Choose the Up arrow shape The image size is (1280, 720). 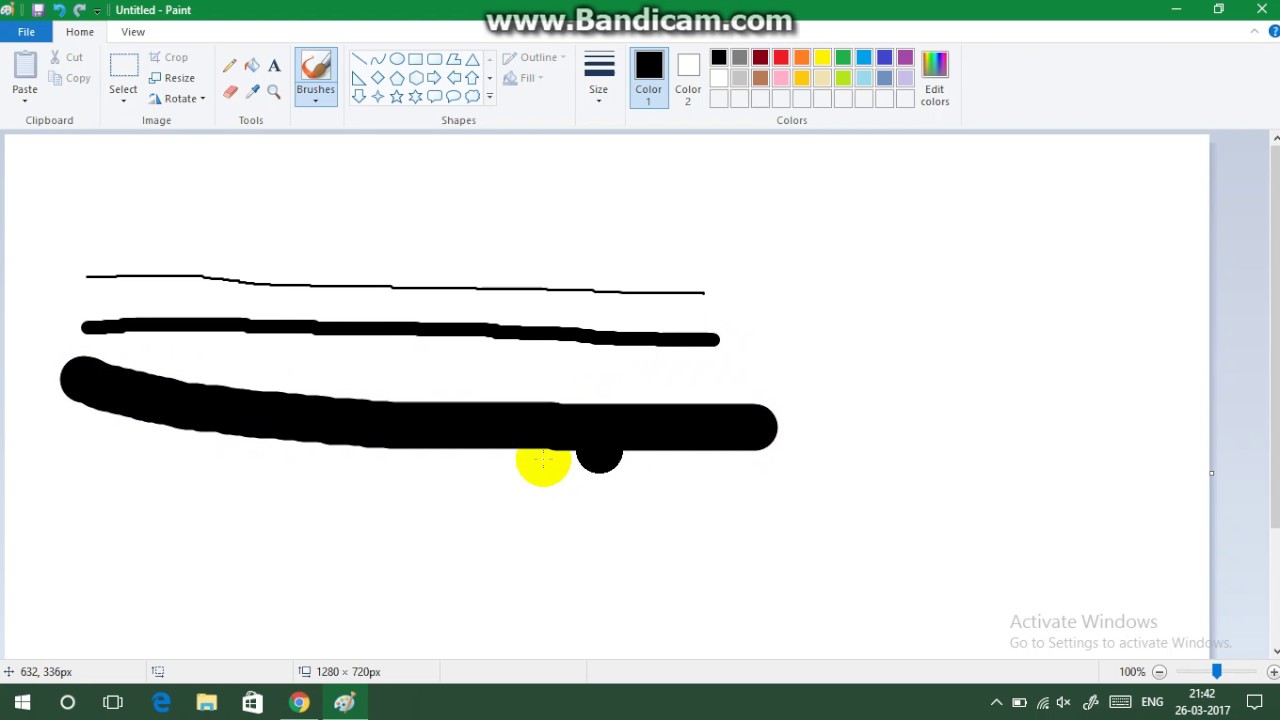pyautogui.click(x=473, y=78)
